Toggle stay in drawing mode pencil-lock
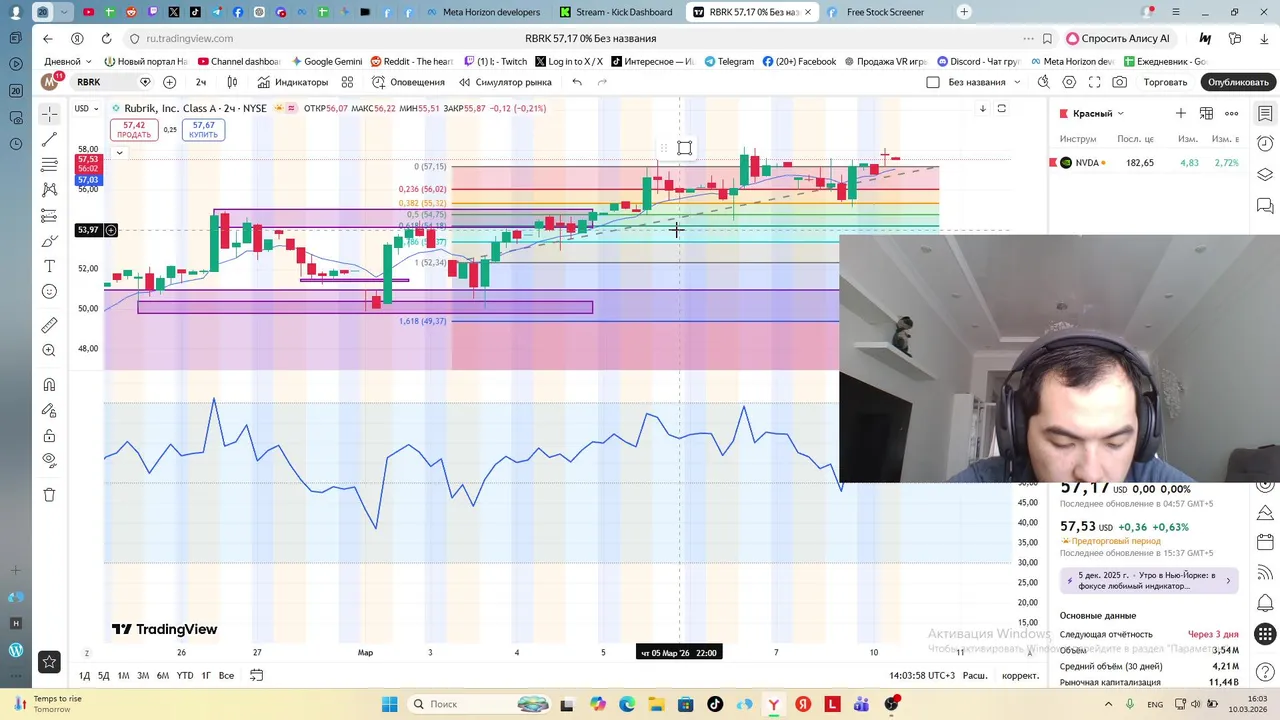Viewport: 1280px width, 720px height. point(49,410)
